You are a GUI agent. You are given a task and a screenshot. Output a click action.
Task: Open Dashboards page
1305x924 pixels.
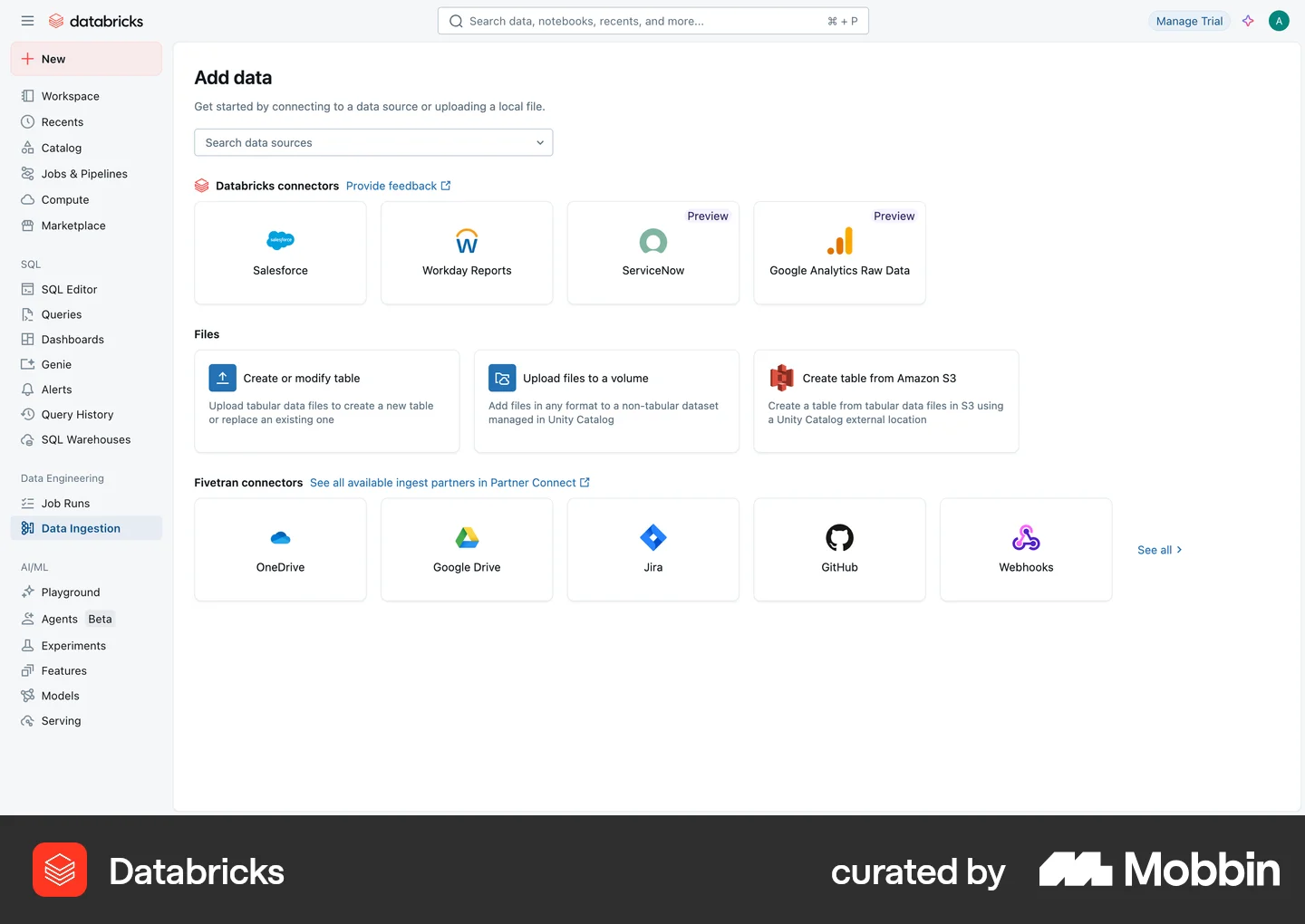[86, 340]
